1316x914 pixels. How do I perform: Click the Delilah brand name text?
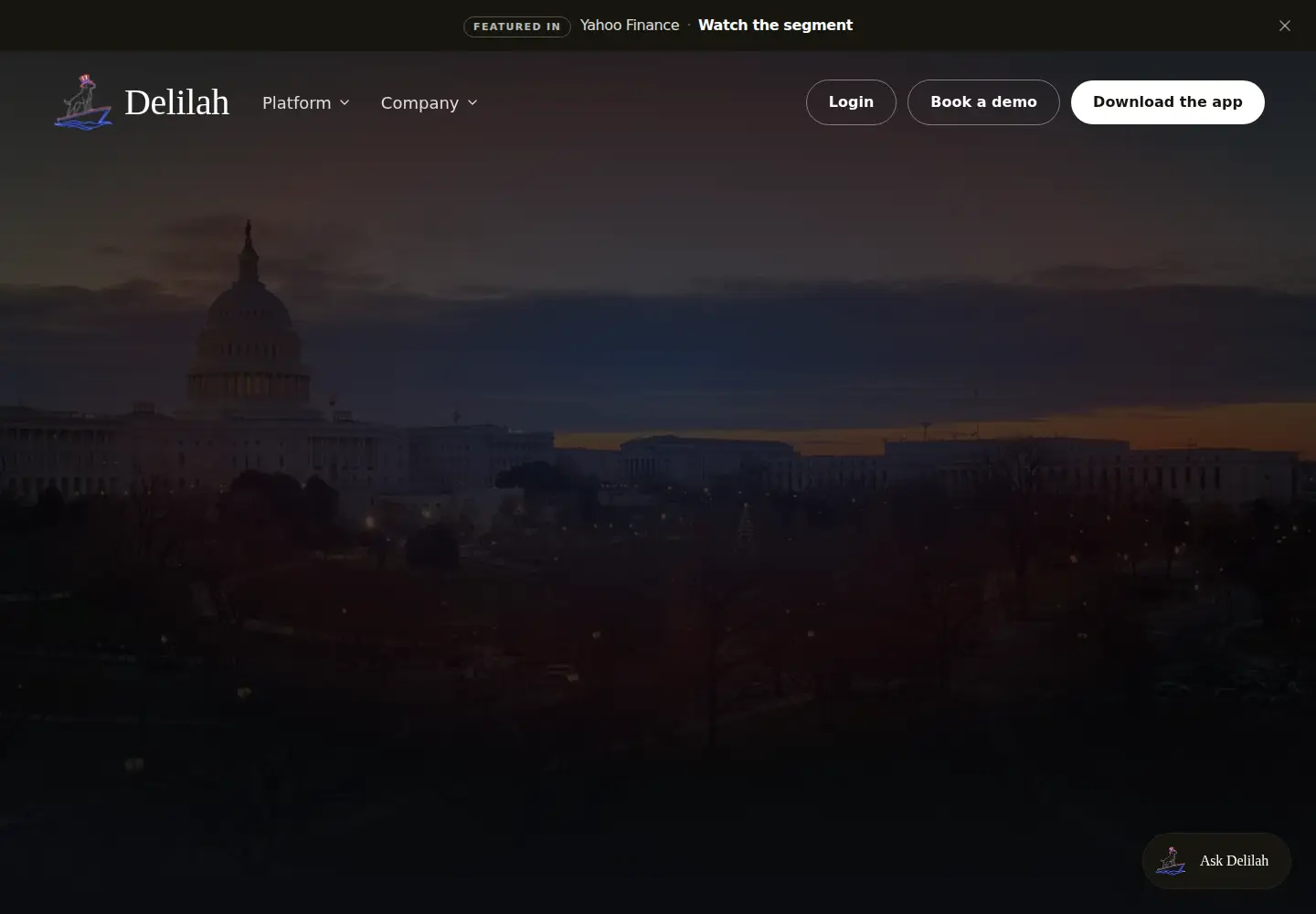tap(176, 102)
